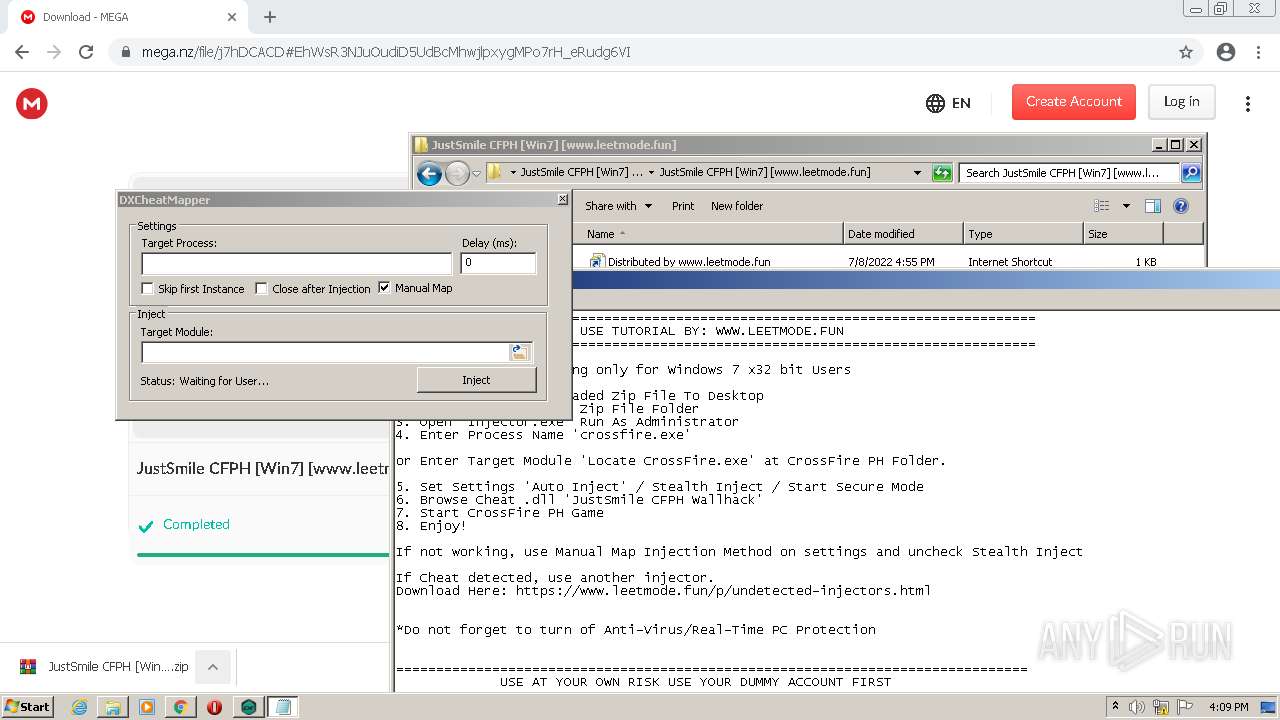Select 'Distributed by www.leetmode.fun' file
Screen dimensions: 1280x720
click(x=689, y=262)
